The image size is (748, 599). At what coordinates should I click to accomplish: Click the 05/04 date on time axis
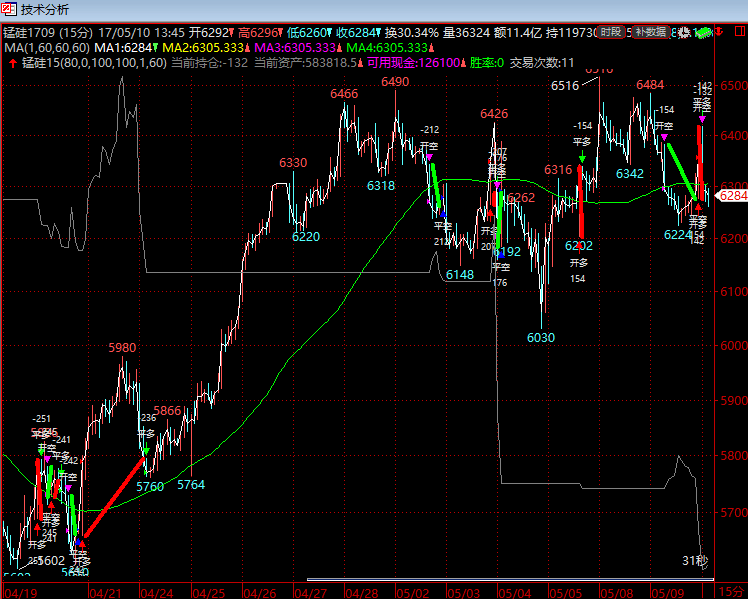[x=515, y=593]
